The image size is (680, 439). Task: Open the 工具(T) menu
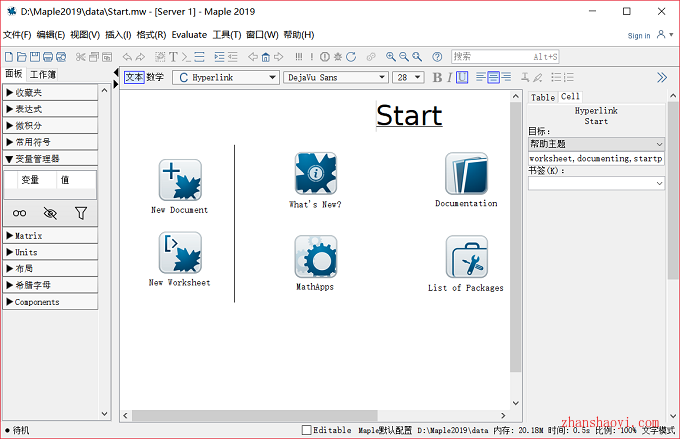227,35
